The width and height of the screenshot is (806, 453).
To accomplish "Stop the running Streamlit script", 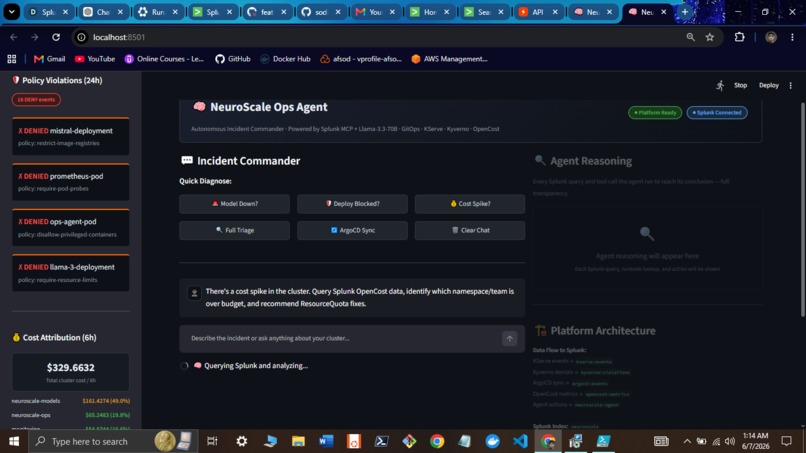I will 740,85.
